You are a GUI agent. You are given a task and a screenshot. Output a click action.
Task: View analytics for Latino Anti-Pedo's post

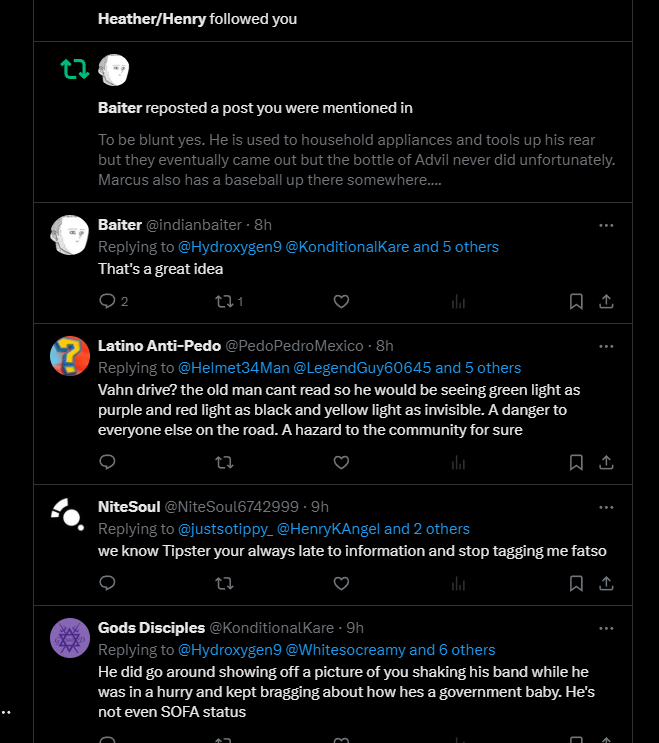click(x=458, y=462)
